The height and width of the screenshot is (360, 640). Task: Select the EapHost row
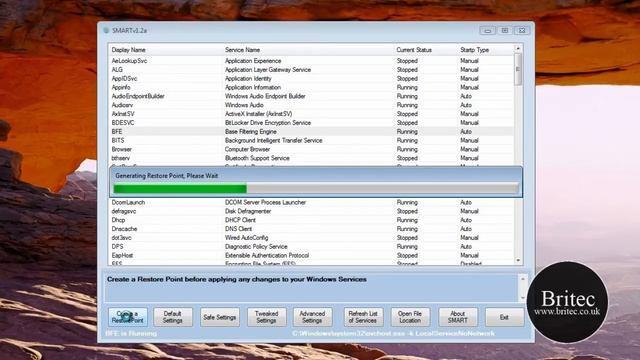(311, 256)
